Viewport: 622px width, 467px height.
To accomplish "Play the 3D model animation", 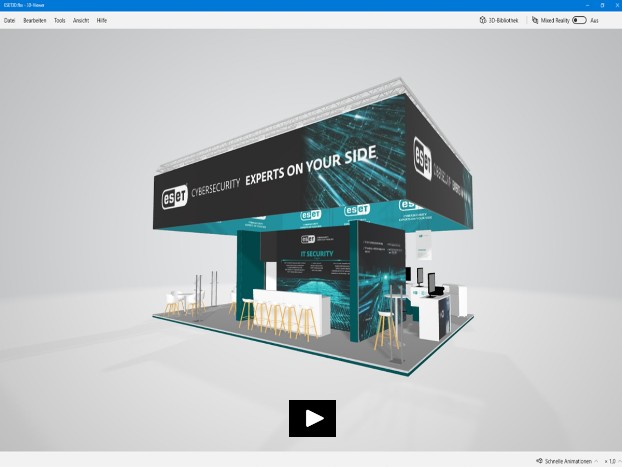I will tap(312, 418).
